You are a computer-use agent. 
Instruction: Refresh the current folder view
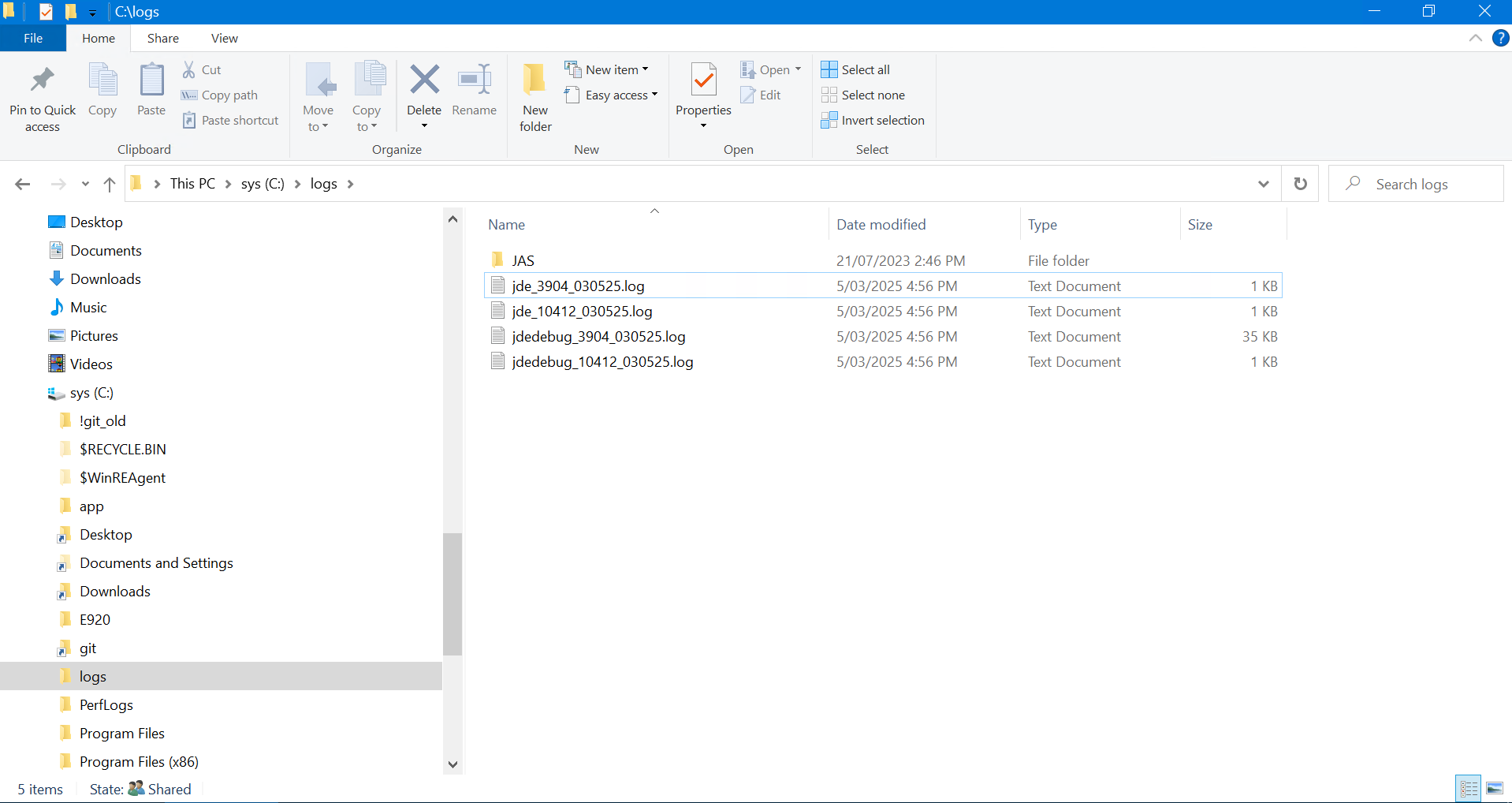(1300, 184)
